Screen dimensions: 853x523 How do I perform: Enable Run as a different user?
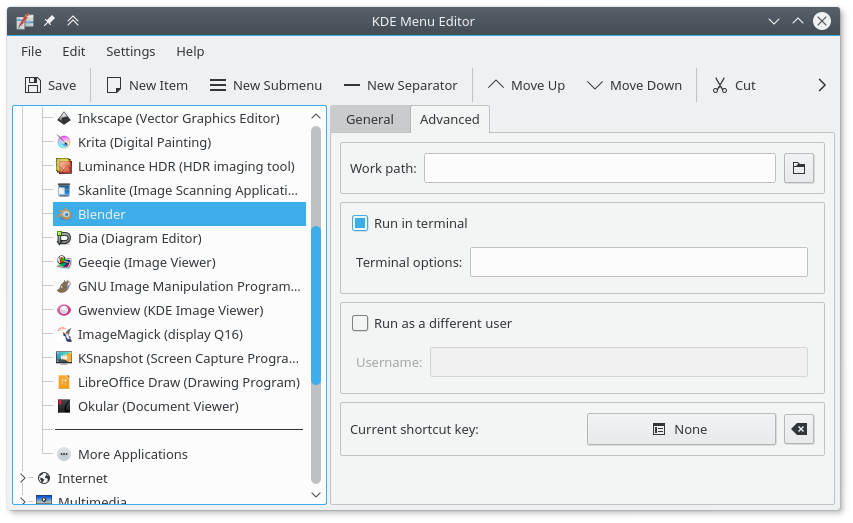[x=360, y=323]
